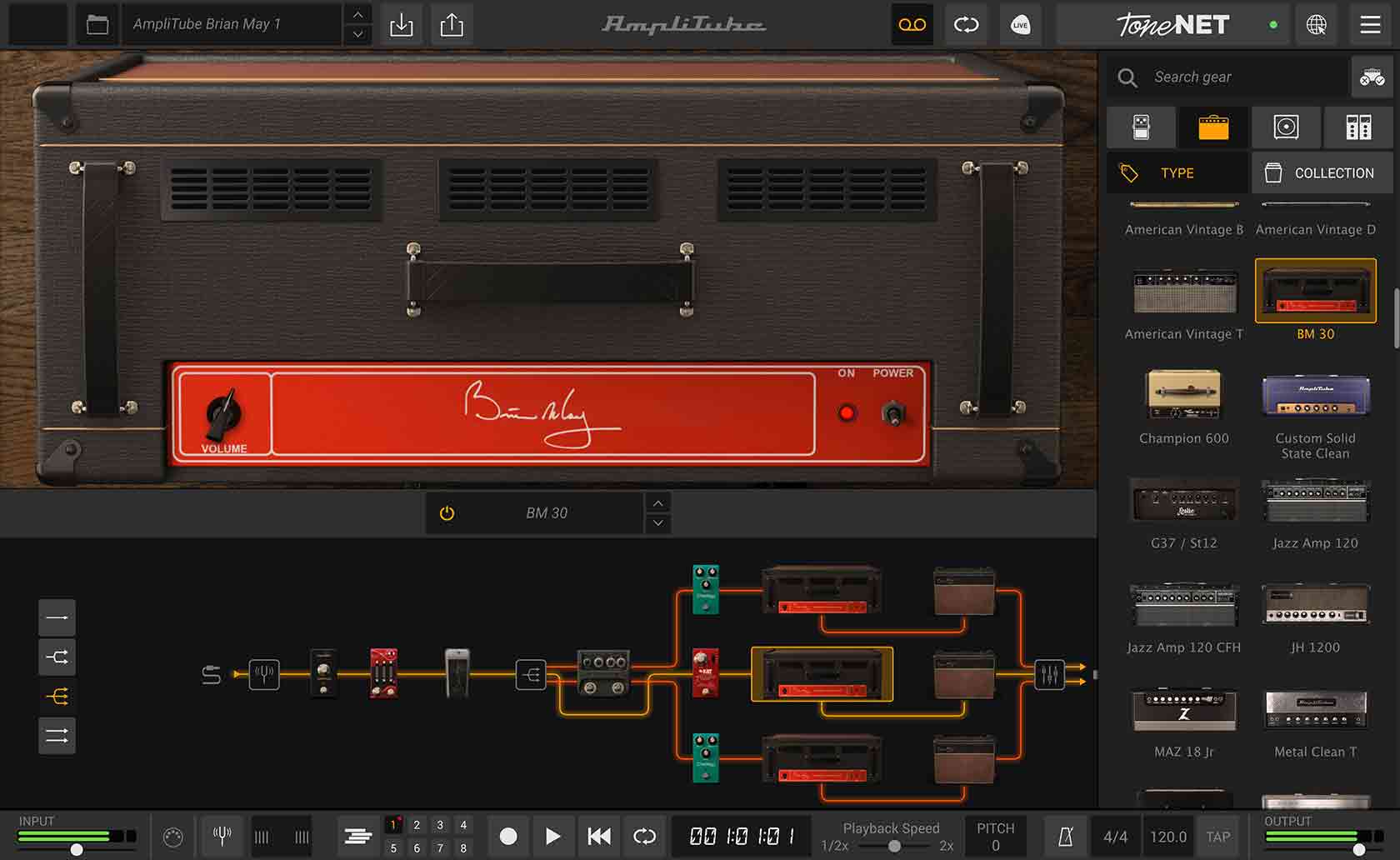
Task: Open the mixer block at chain output
Action: [1049, 674]
